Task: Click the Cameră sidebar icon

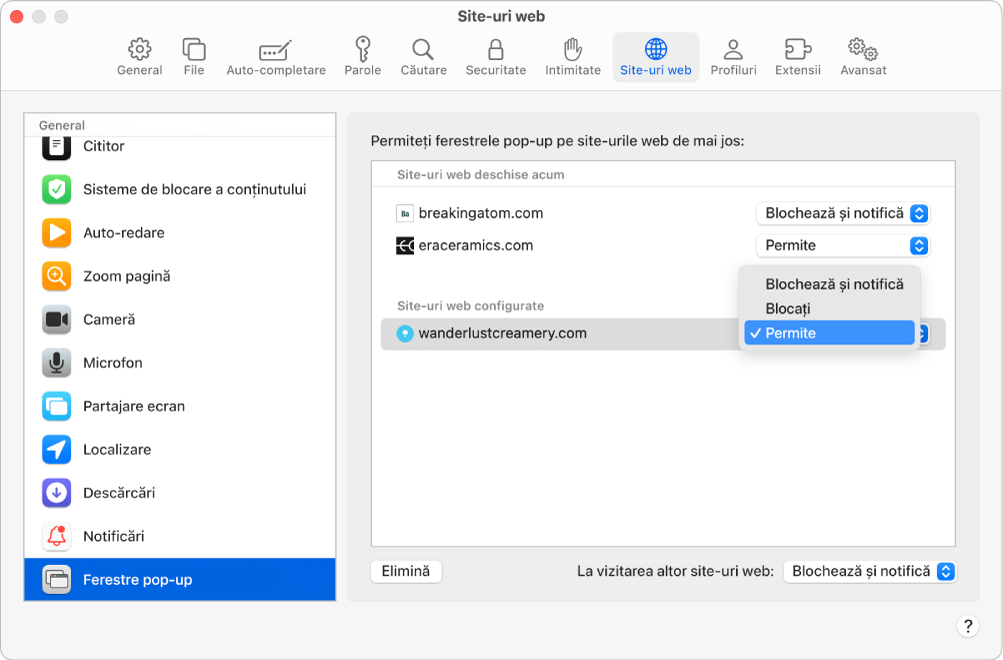Action: [x=56, y=319]
